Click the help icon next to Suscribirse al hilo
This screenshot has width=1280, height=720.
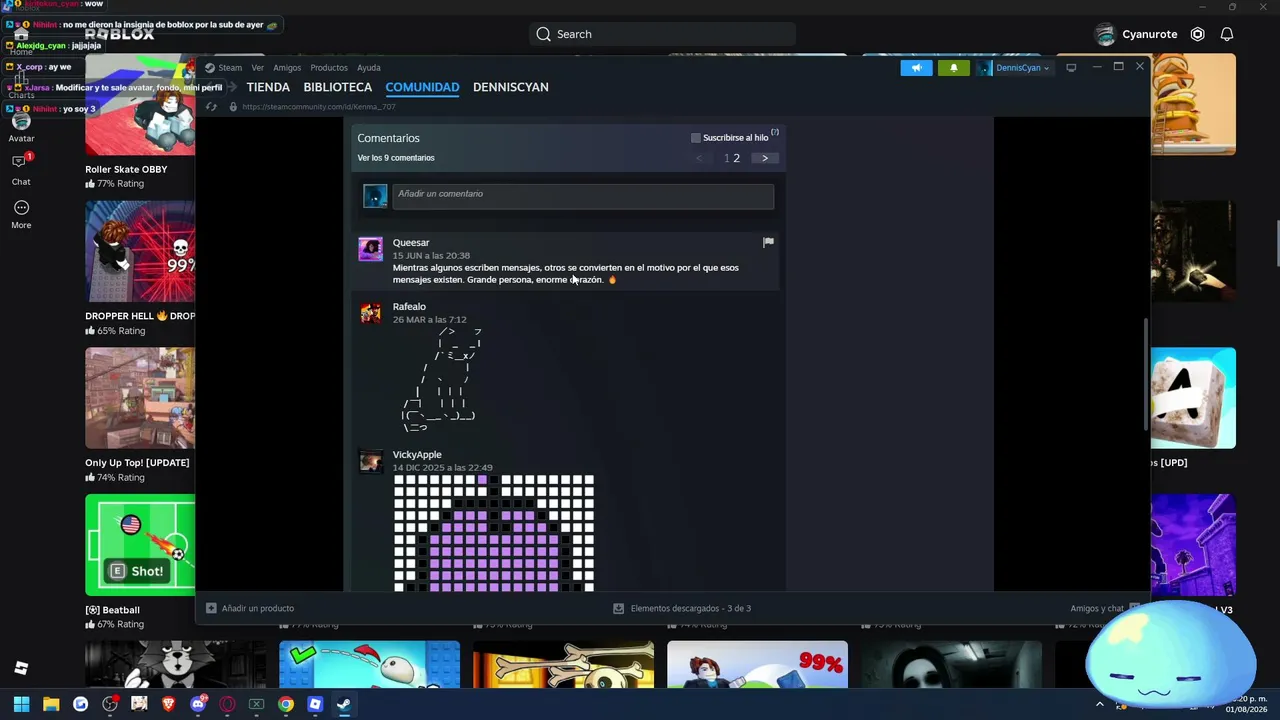click(x=774, y=132)
